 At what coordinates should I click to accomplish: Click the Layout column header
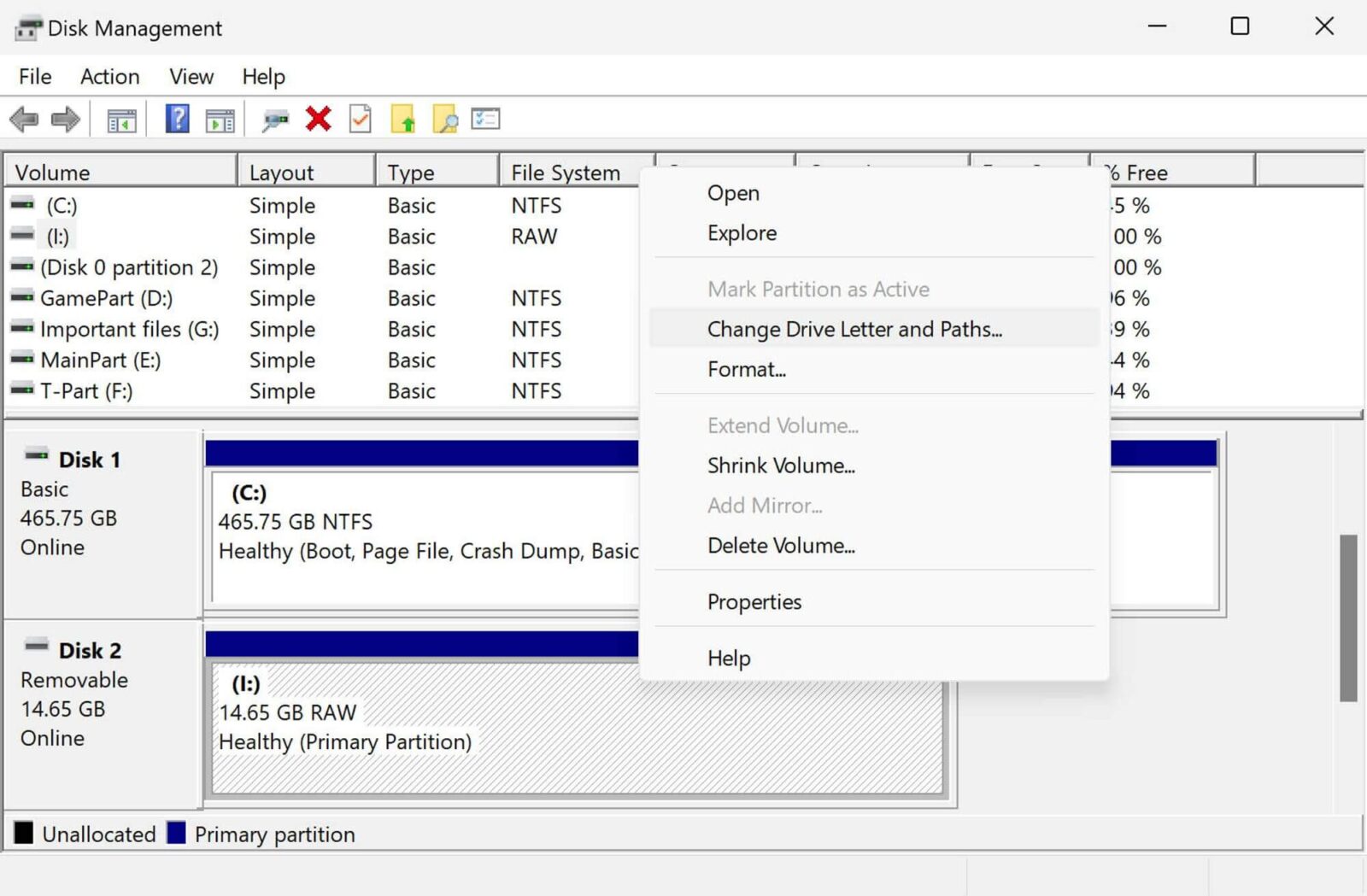[x=281, y=172]
